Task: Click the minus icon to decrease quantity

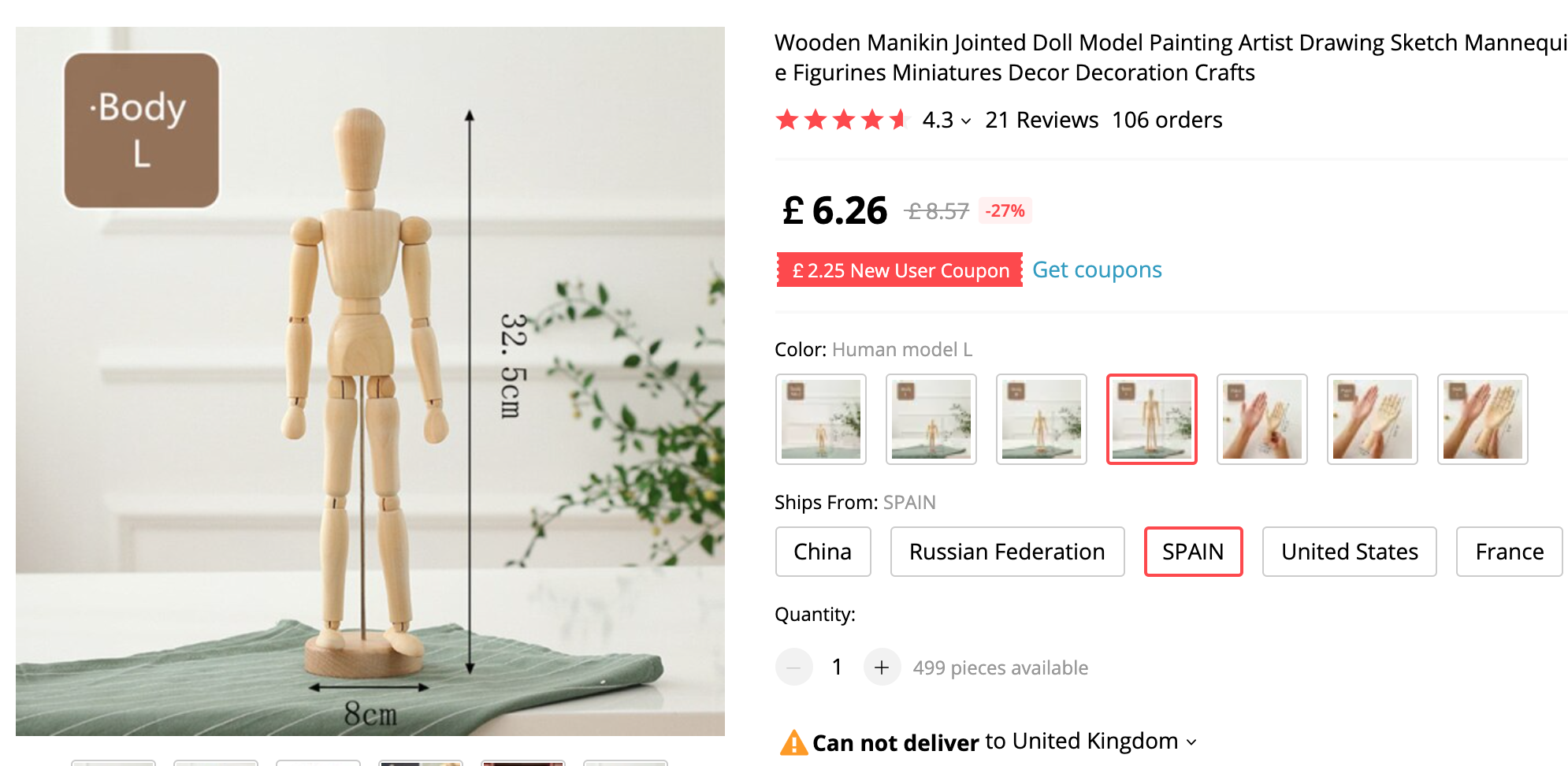Action: coord(793,667)
